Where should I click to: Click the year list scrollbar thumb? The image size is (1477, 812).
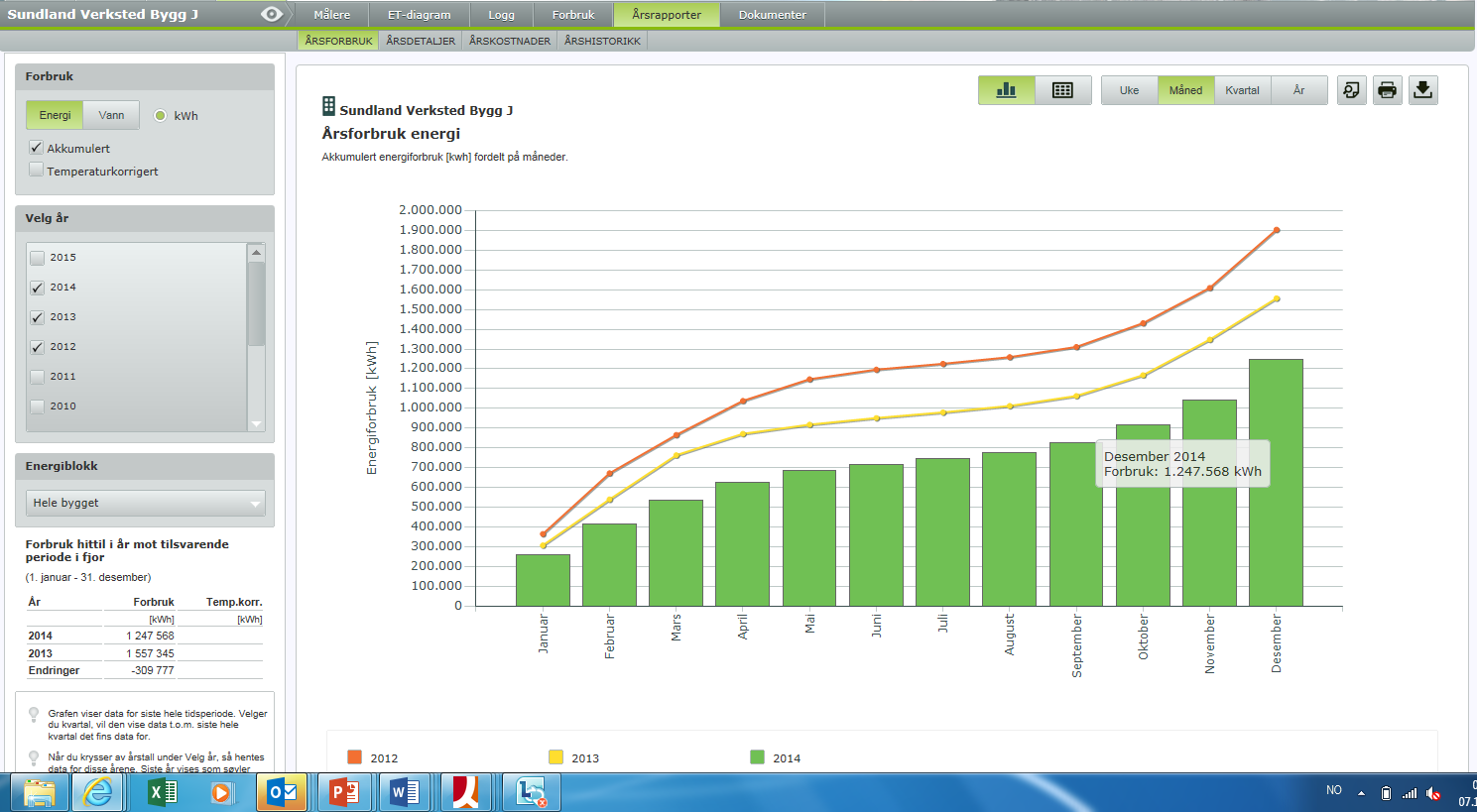tap(257, 303)
